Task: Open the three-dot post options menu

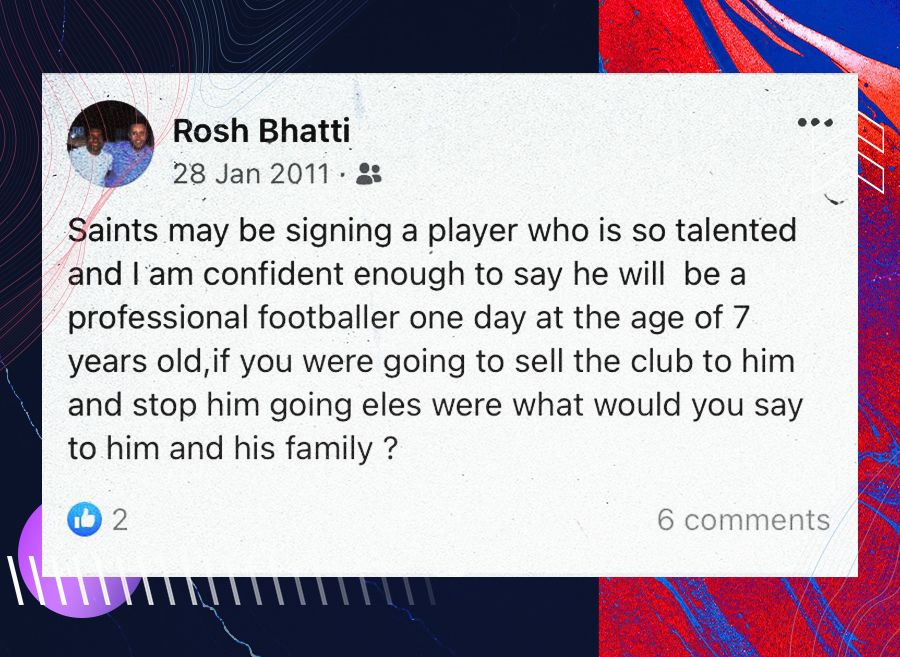Action: click(x=815, y=123)
